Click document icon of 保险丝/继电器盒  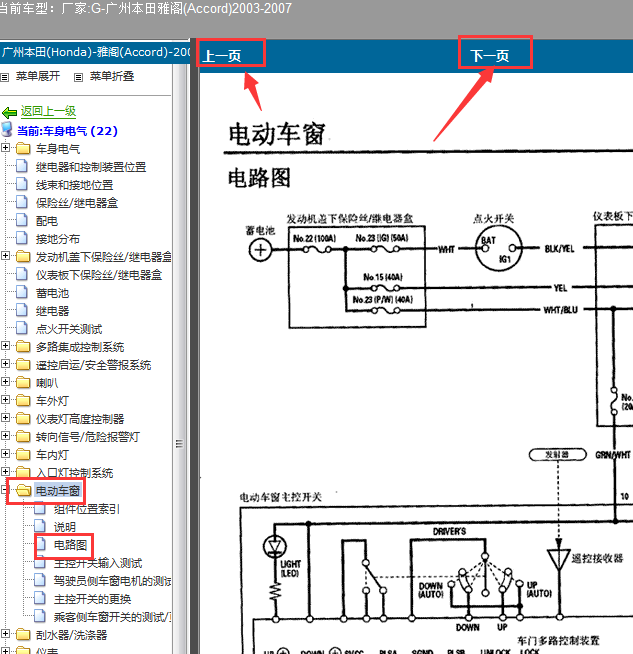click(x=22, y=202)
